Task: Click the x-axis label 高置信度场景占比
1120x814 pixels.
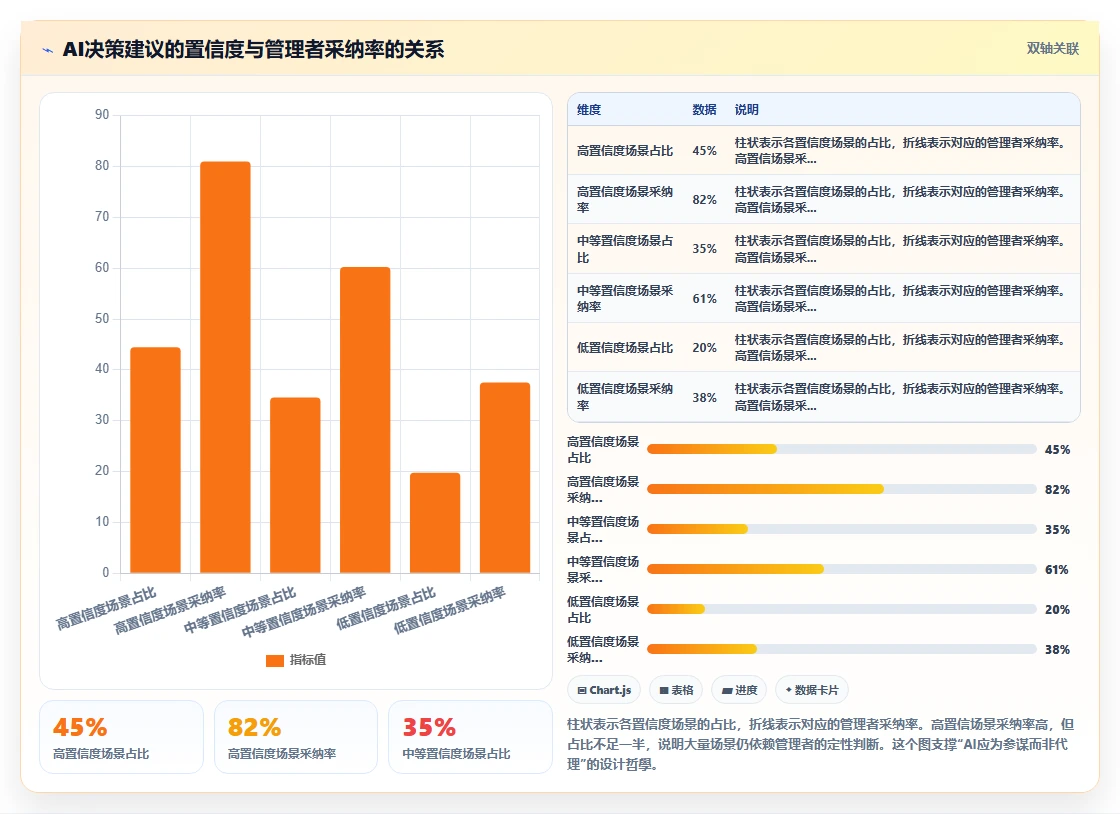Action: point(106,609)
